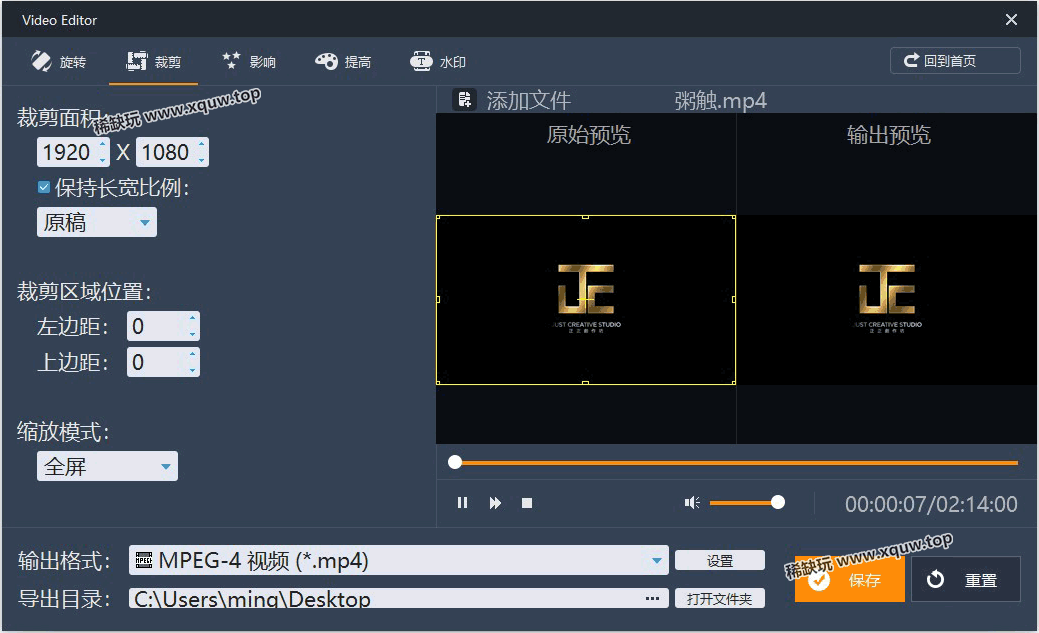Click the volume slider handle
The width and height of the screenshot is (1039, 633).
point(778,502)
